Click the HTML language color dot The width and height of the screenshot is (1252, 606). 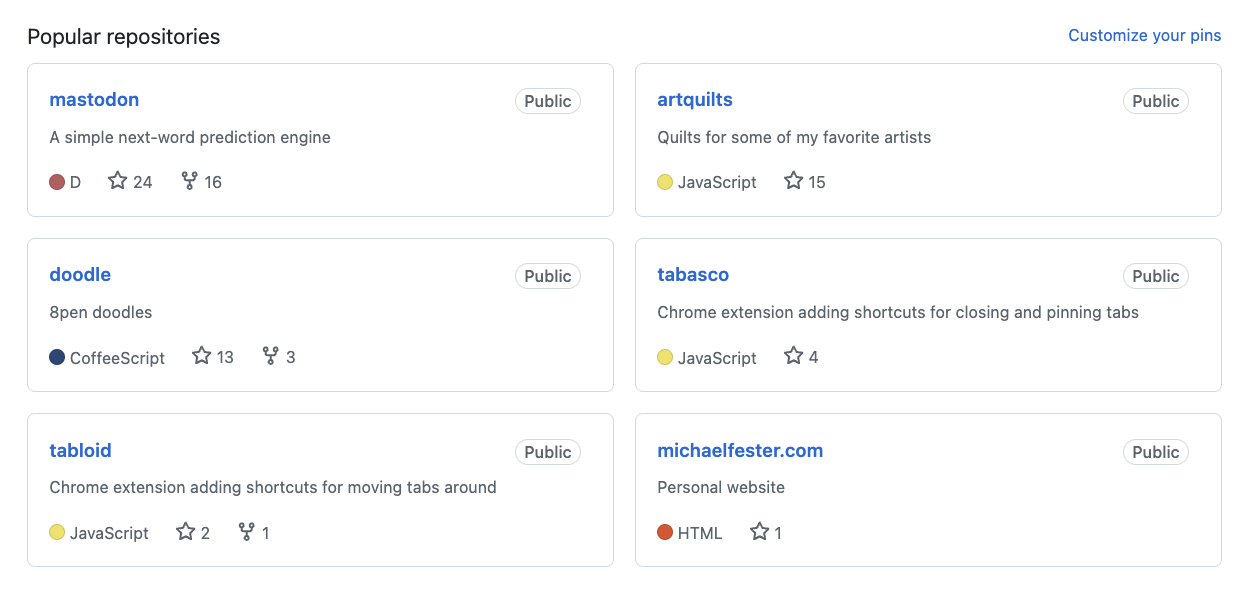click(x=665, y=532)
